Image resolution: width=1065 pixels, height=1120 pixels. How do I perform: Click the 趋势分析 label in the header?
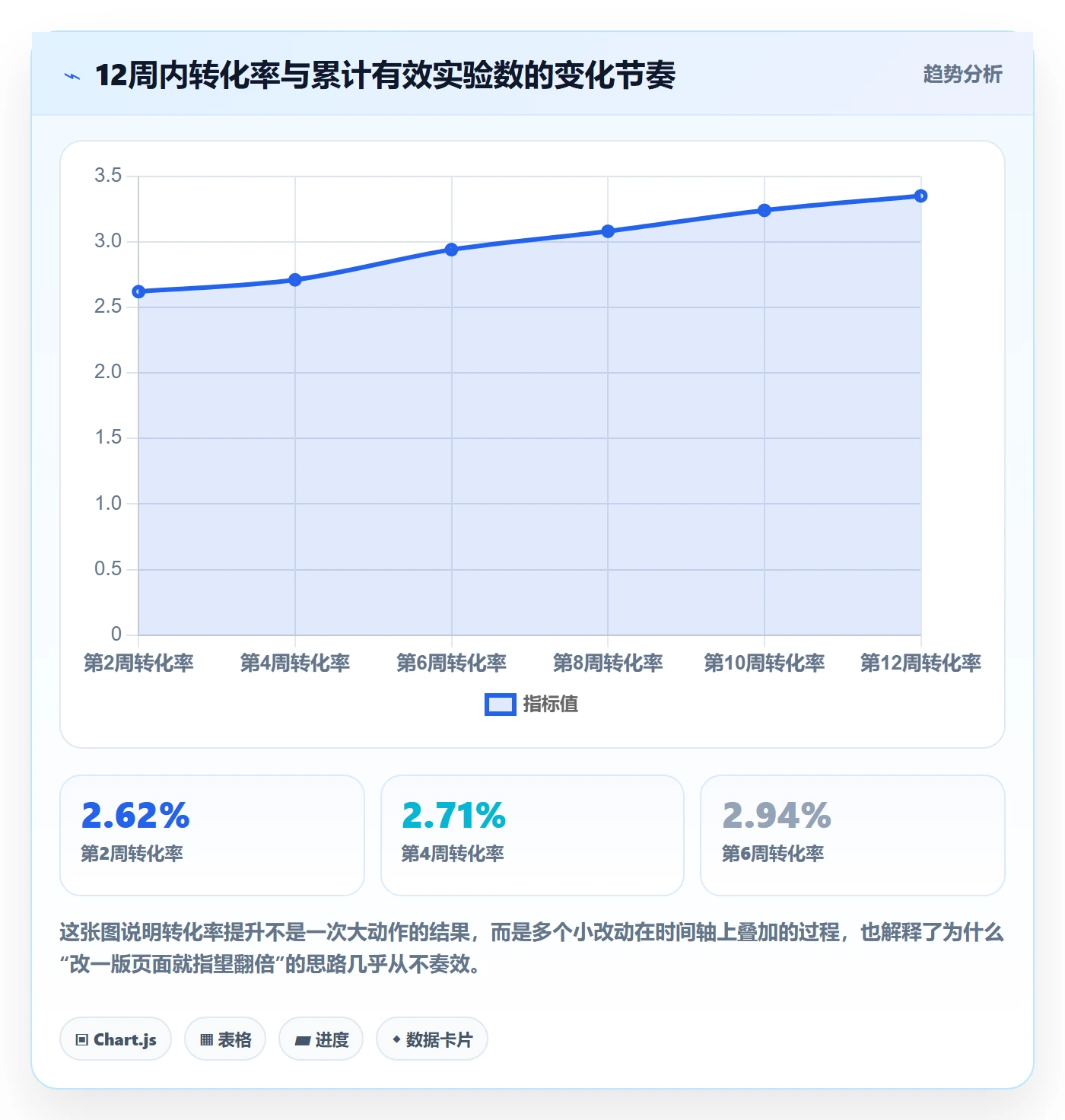(x=962, y=75)
